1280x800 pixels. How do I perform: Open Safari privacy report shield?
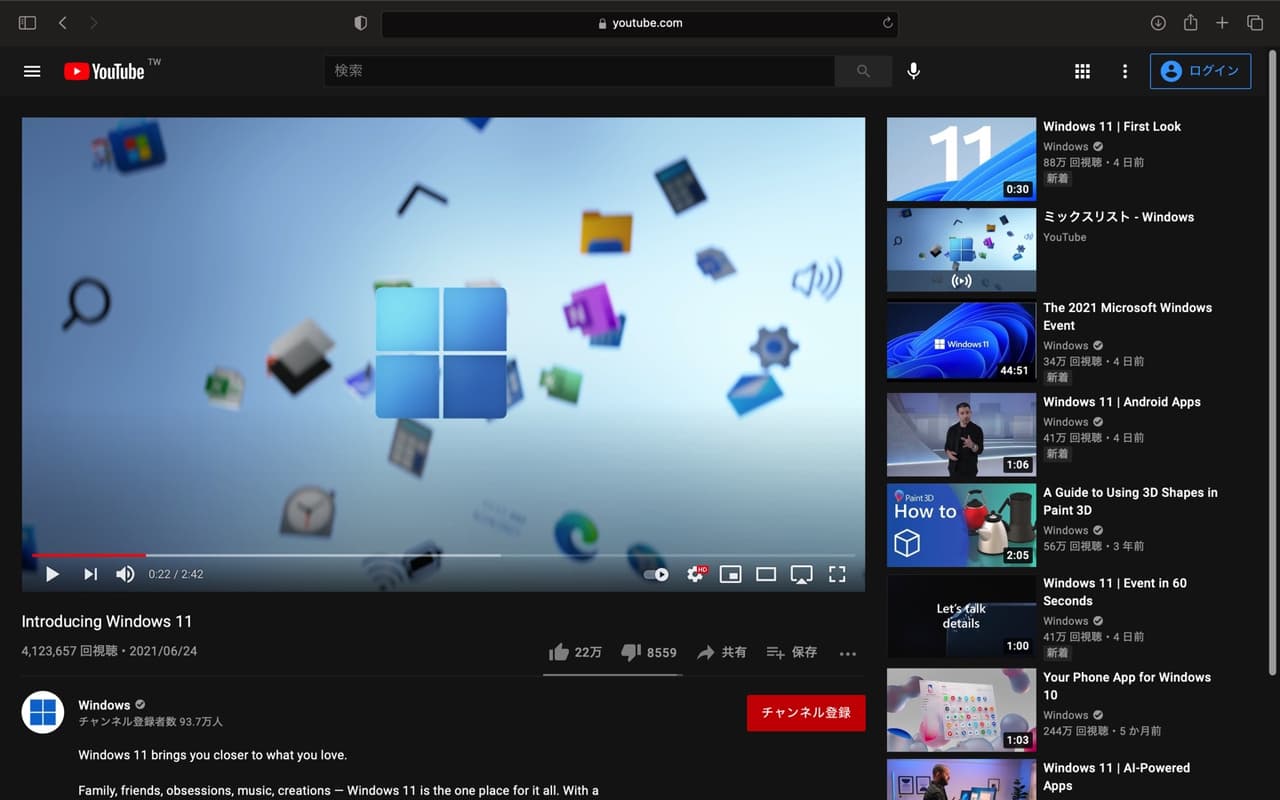click(361, 23)
